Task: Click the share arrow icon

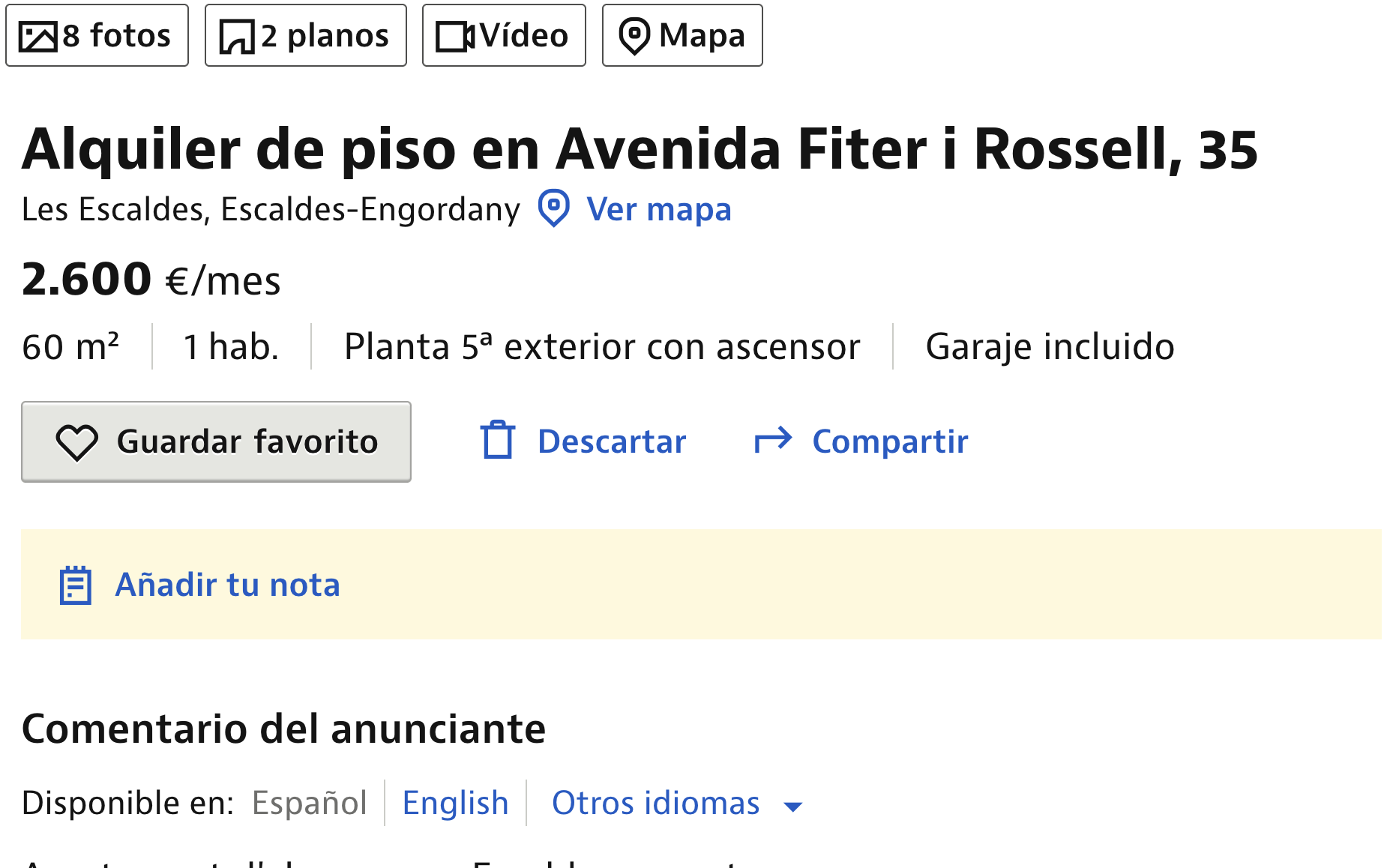Action: (773, 440)
